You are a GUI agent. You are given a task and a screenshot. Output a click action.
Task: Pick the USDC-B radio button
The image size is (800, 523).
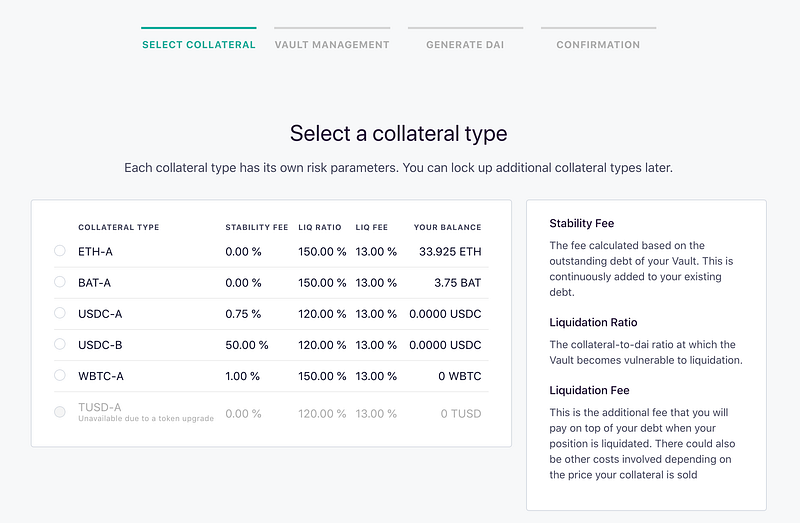point(60,345)
